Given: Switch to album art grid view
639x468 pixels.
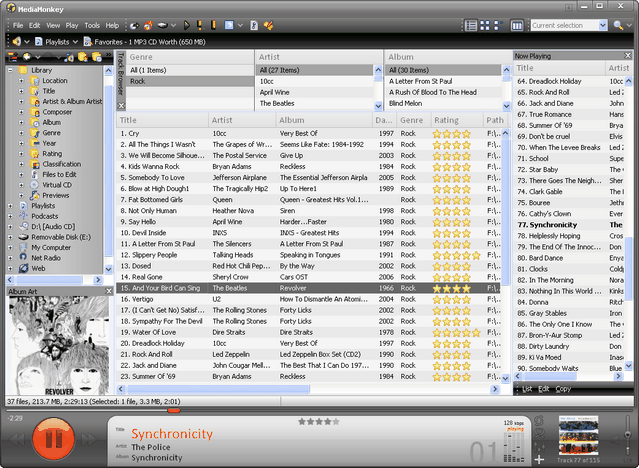Looking at the screenshot, I should click(485, 25).
